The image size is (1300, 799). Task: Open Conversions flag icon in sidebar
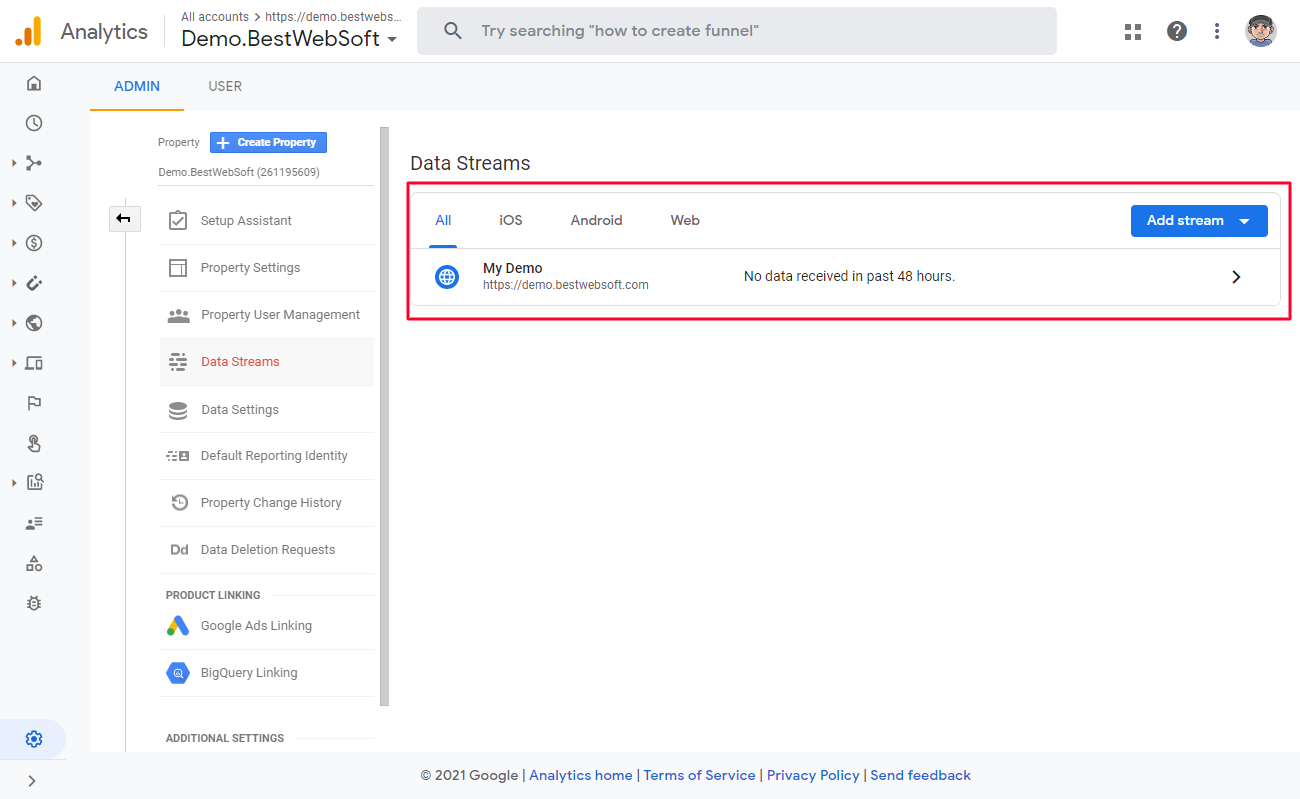pos(34,403)
